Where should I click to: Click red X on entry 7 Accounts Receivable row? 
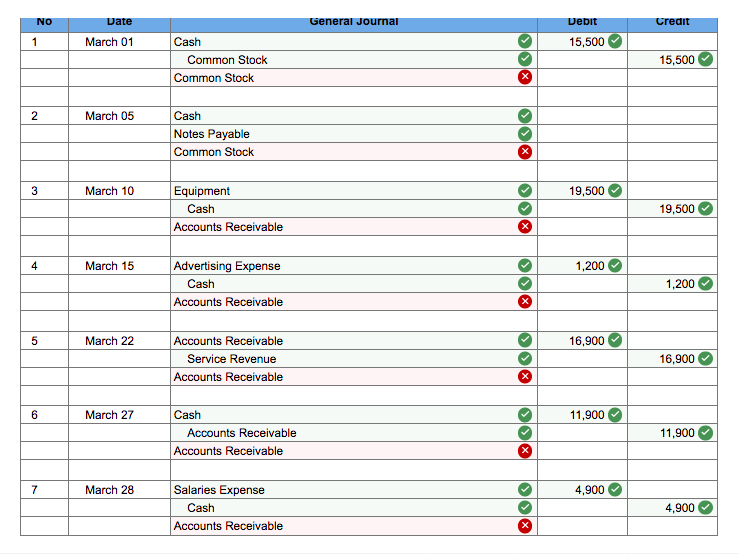pyautogui.click(x=525, y=526)
